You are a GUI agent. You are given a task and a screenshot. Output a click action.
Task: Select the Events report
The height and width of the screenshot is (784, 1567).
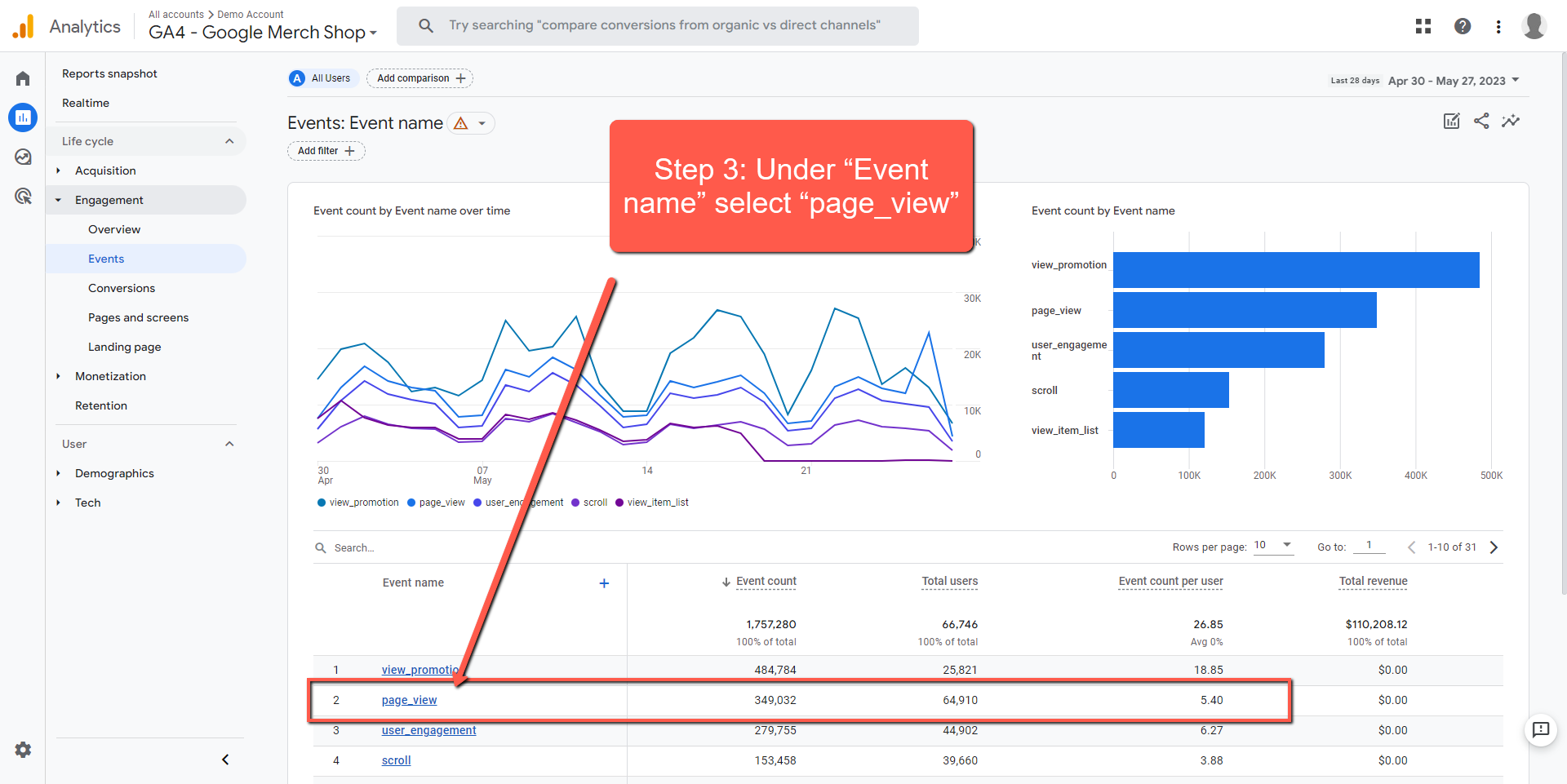coord(106,259)
